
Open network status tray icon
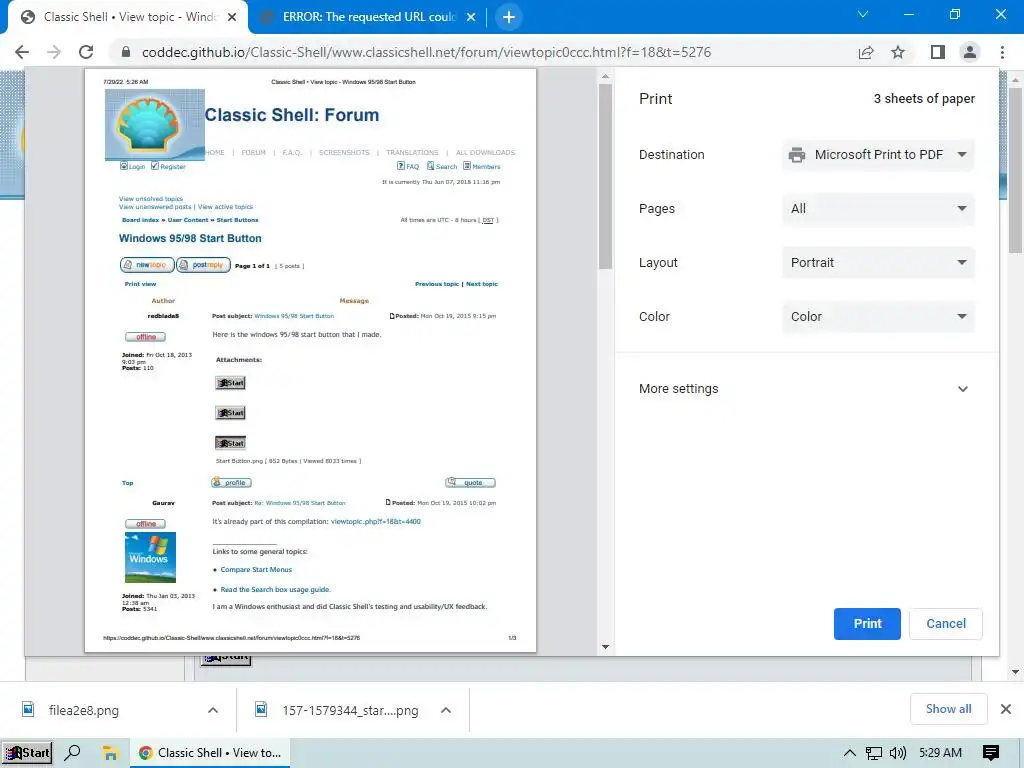point(874,753)
